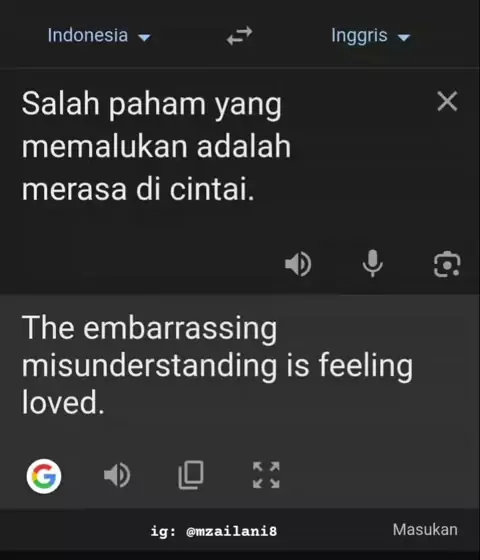Image resolution: width=480 pixels, height=560 pixels.
Task: Click the ig @mzailani8 watermark text
Action: point(214,531)
